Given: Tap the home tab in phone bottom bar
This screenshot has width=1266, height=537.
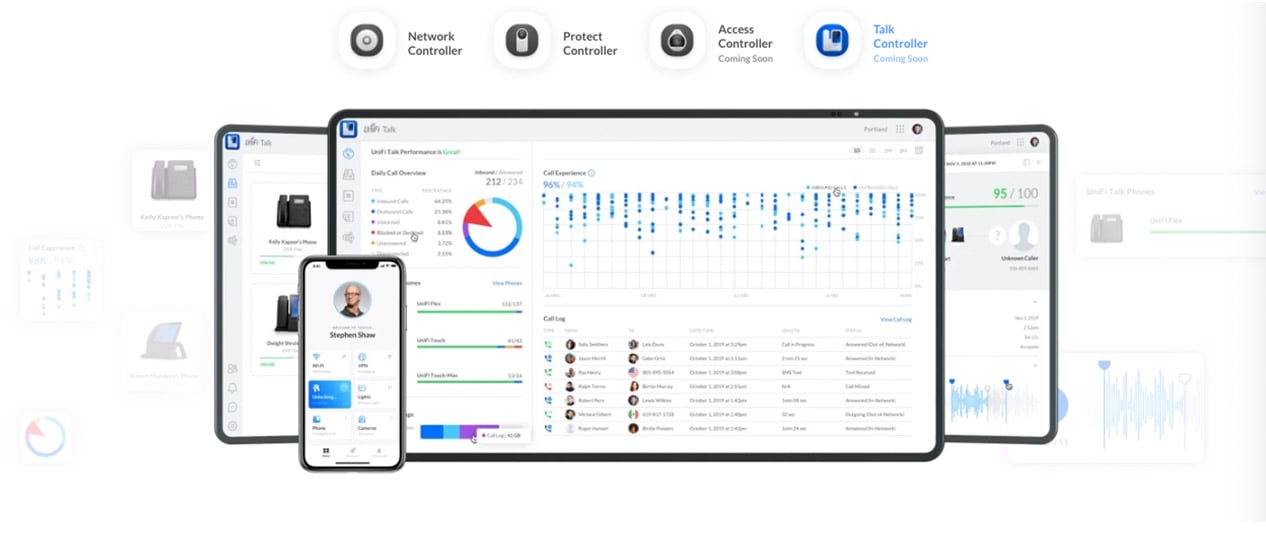Looking at the screenshot, I should click(x=325, y=452).
